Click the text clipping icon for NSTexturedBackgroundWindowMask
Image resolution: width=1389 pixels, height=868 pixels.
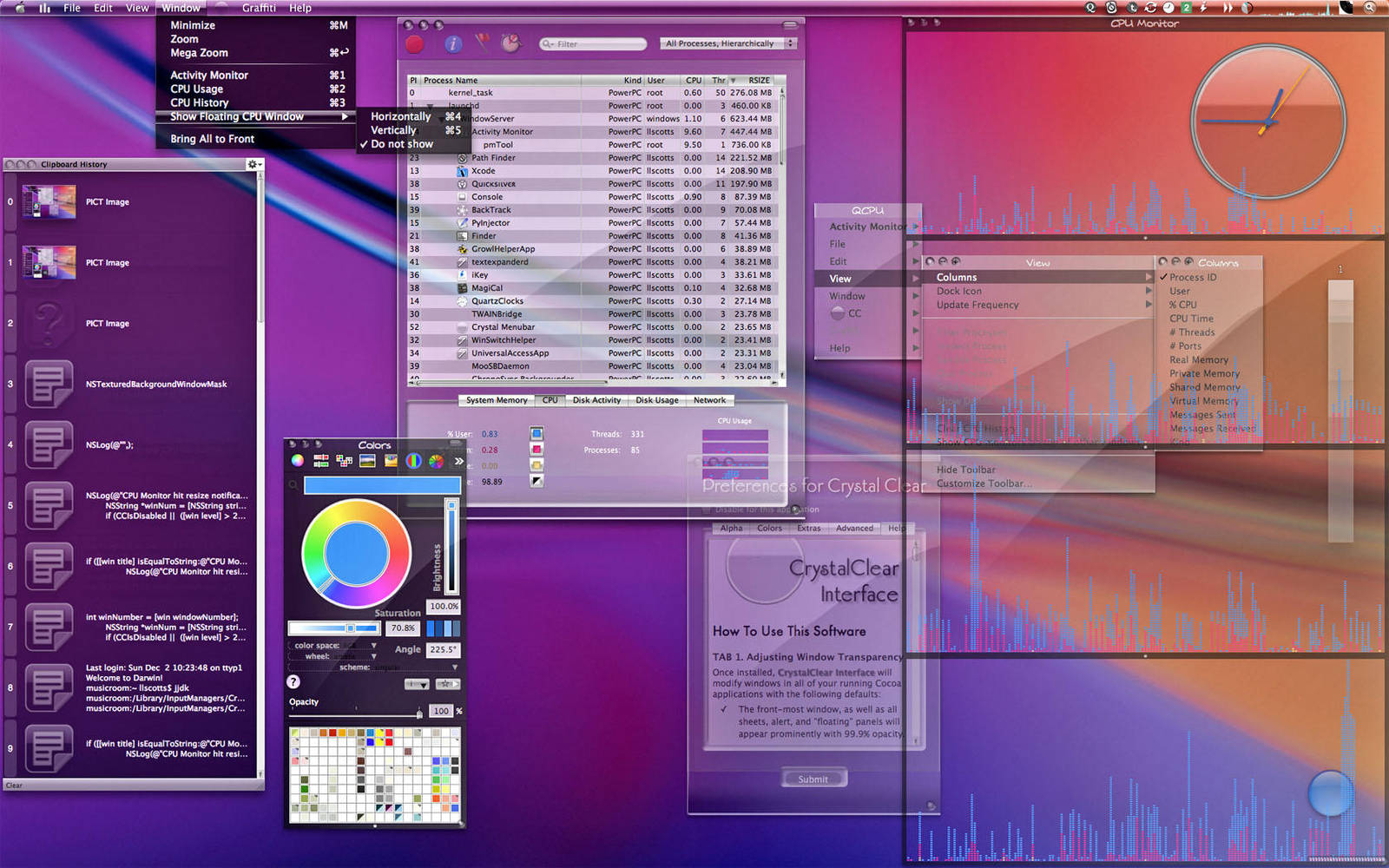click(49, 384)
